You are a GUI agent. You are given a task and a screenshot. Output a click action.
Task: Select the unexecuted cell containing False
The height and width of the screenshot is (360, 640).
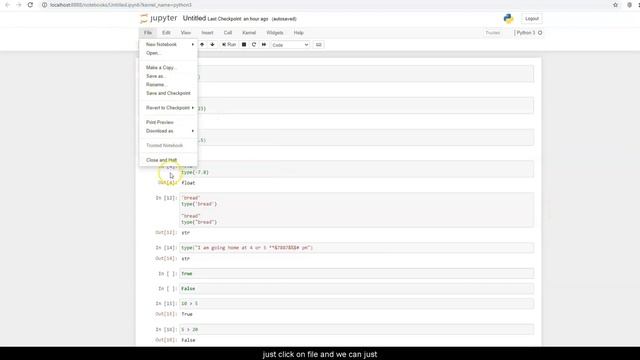pos(356,289)
